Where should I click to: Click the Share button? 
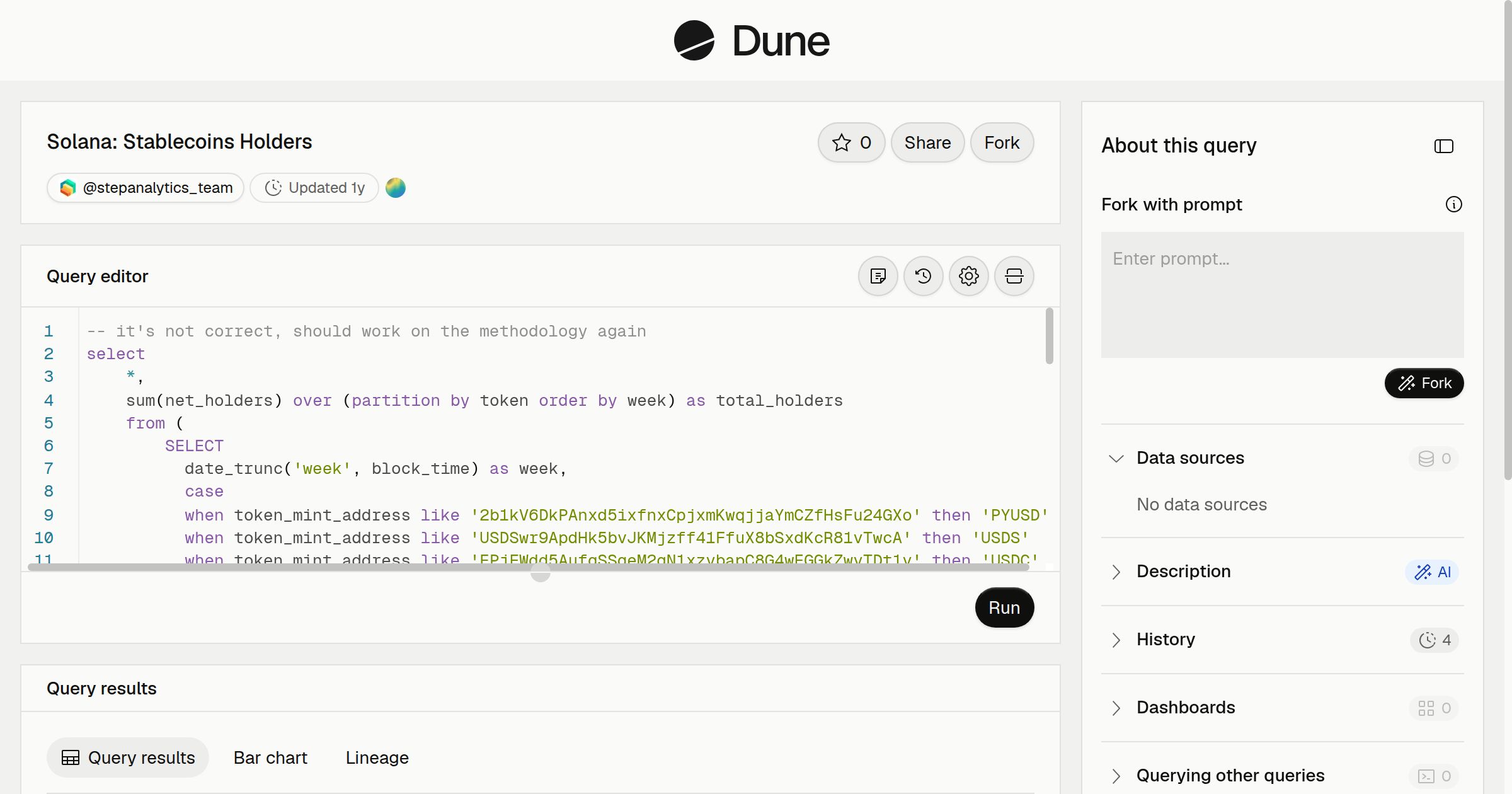click(x=927, y=142)
